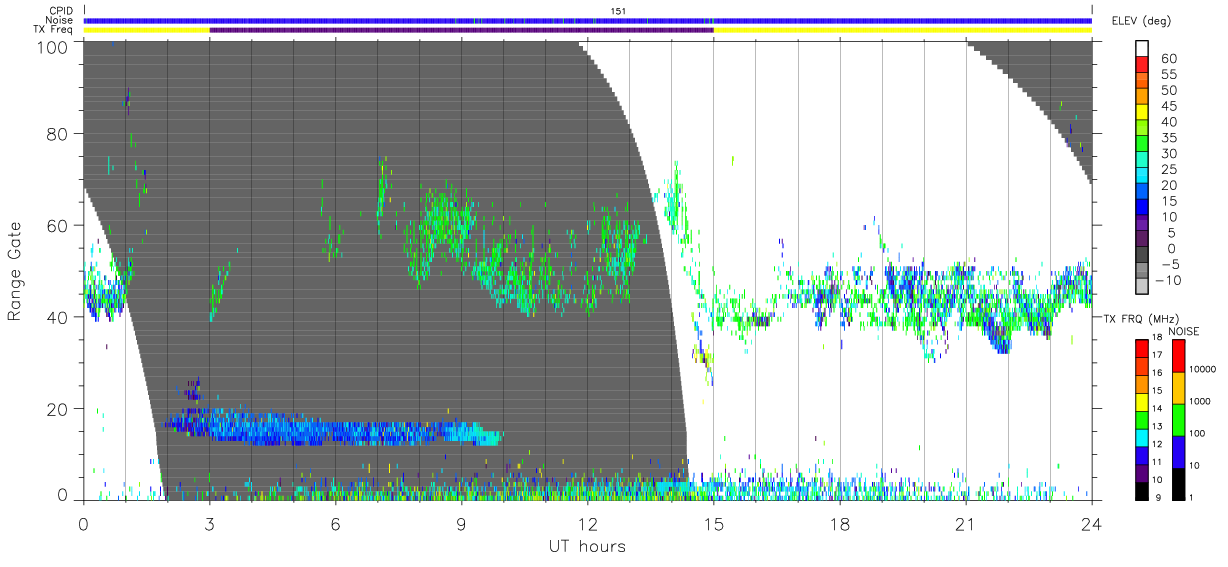Click the "25" label on ELEV colorbar
Viewport: 1228px width, 567px height.
pyautogui.click(x=1167, y=170)
